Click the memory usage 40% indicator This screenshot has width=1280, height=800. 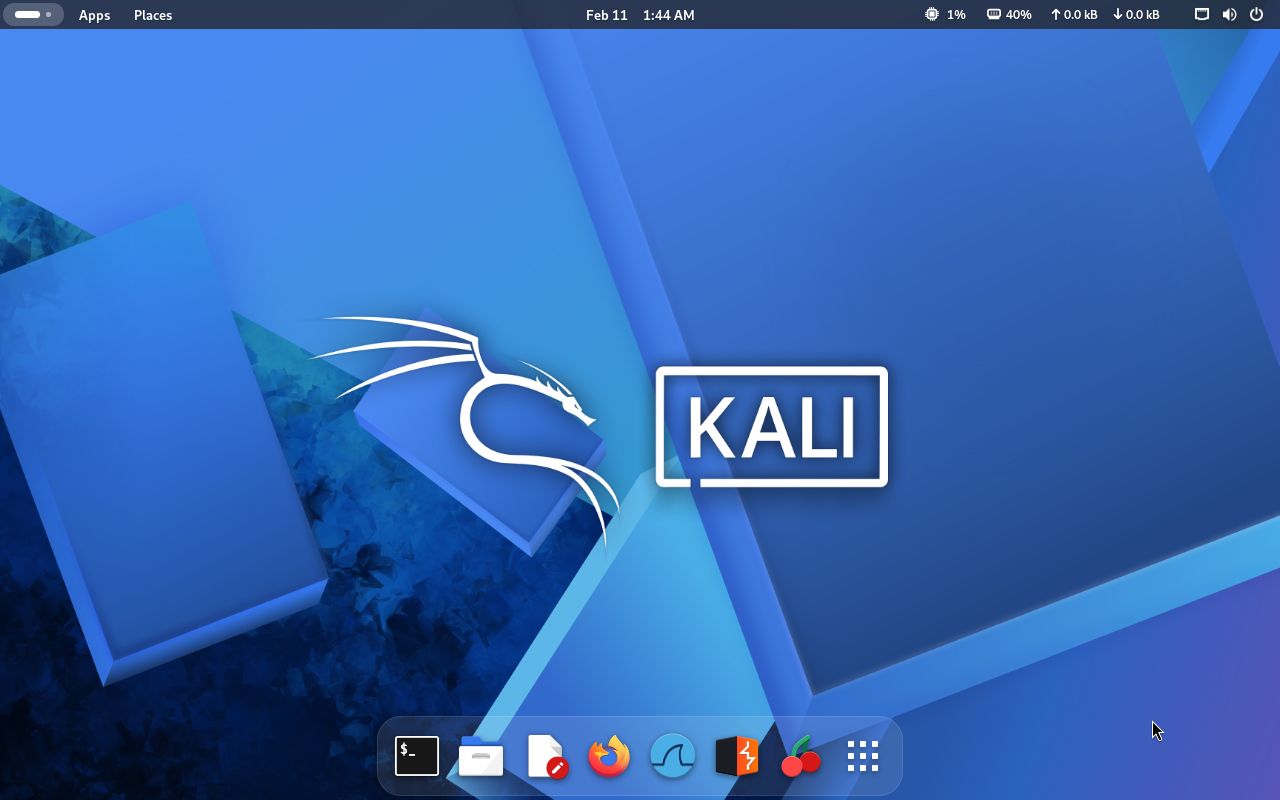1009,15
